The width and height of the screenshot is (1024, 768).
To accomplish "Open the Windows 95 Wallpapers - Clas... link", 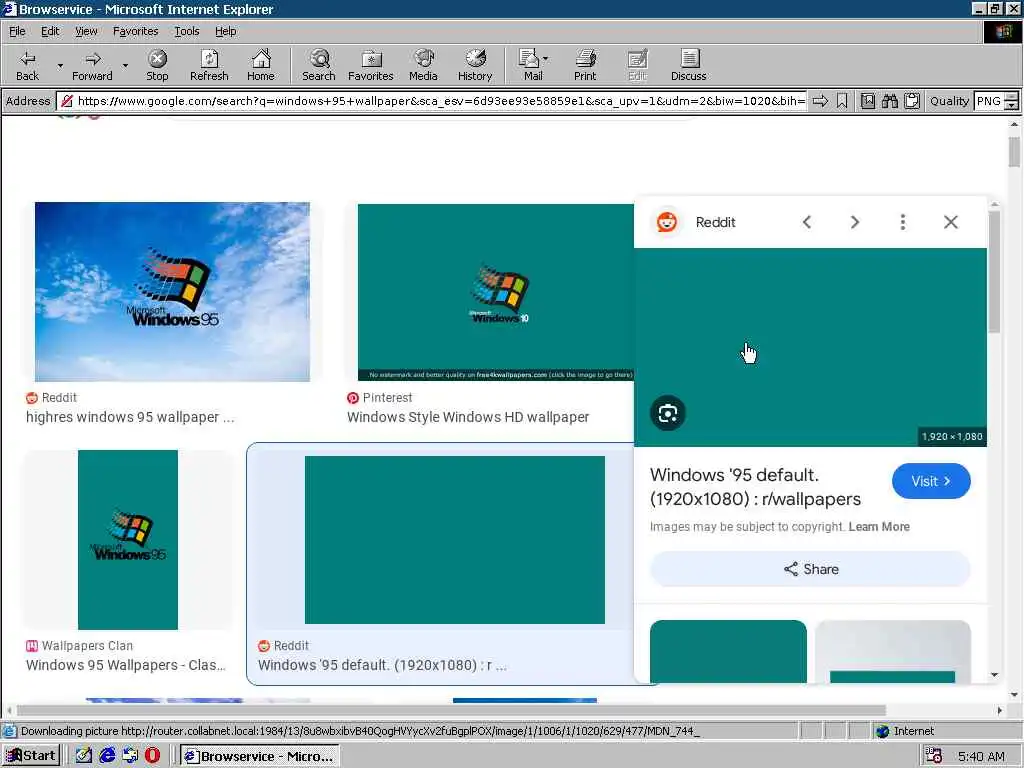I will [x=126, y=665].
